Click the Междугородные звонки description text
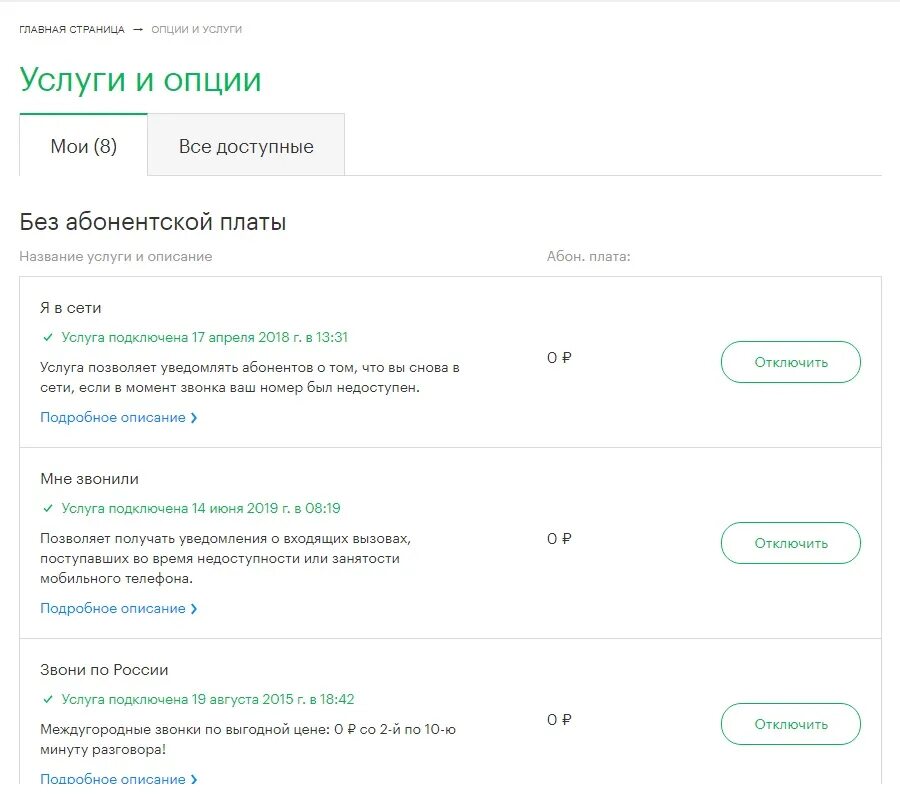Image resolution: width=900 pixels, height=800 pixels. pos(248,739)
